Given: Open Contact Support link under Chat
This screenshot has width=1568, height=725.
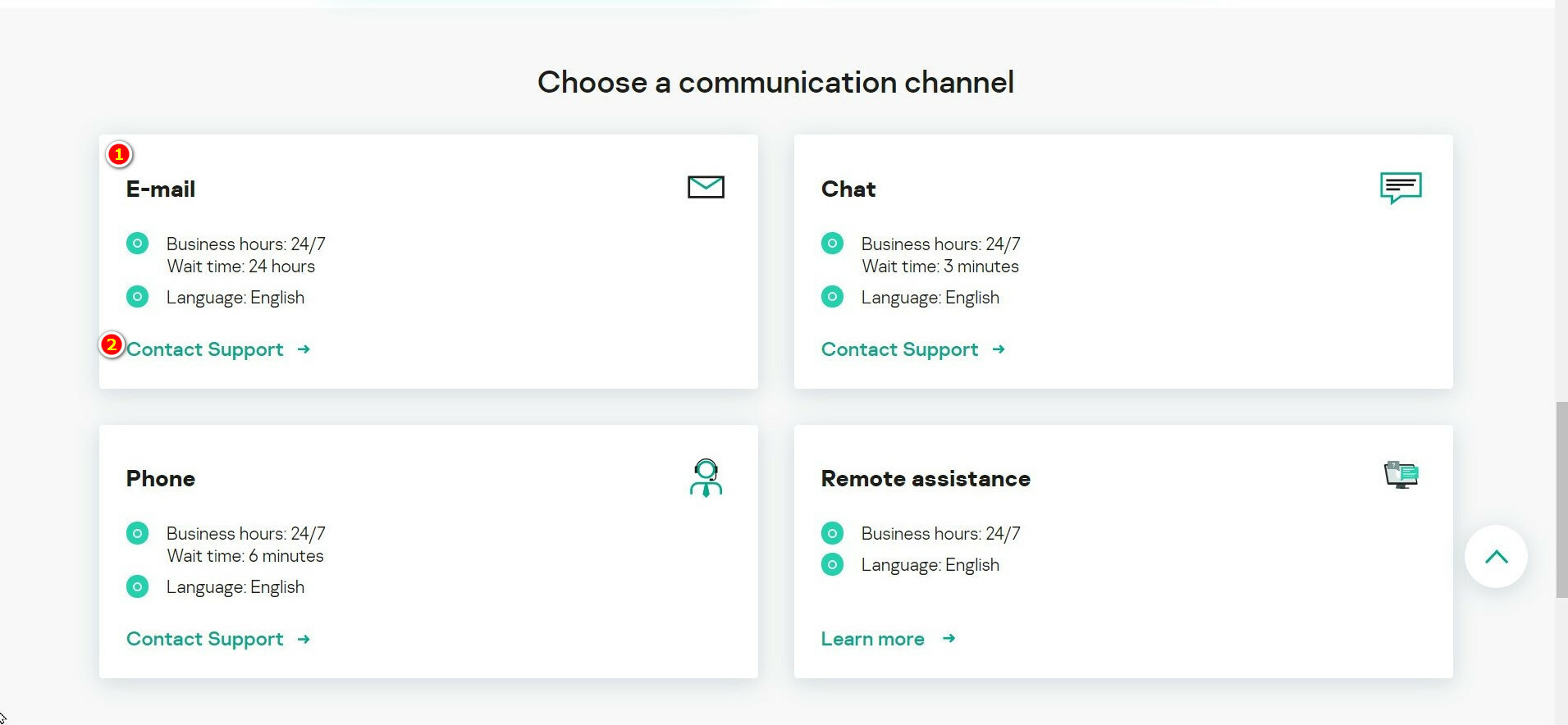Looking at the screenshot, I should (899, 349).
